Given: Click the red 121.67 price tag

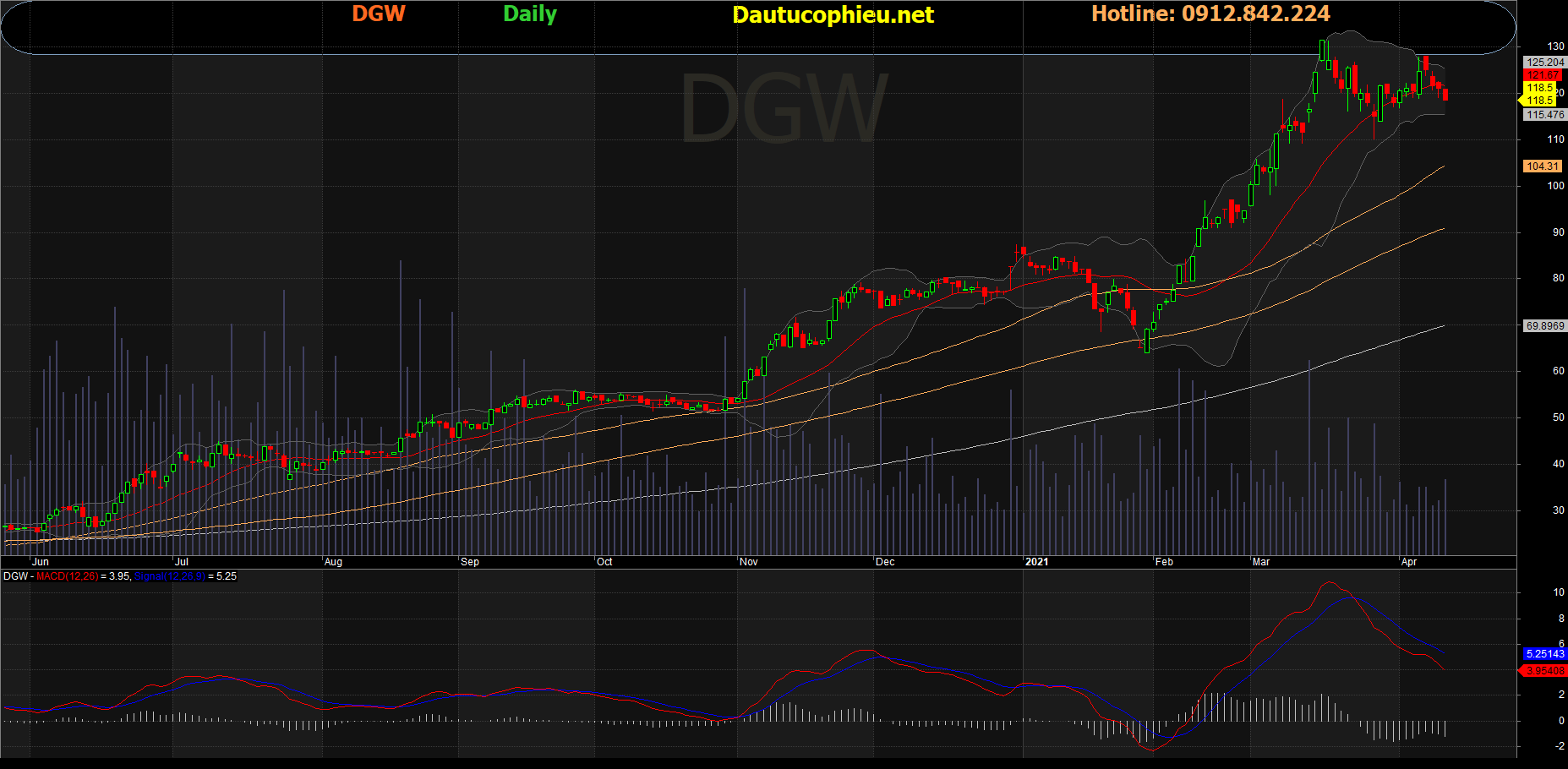Looking at the screenshot, I should tap(1543, 75).
